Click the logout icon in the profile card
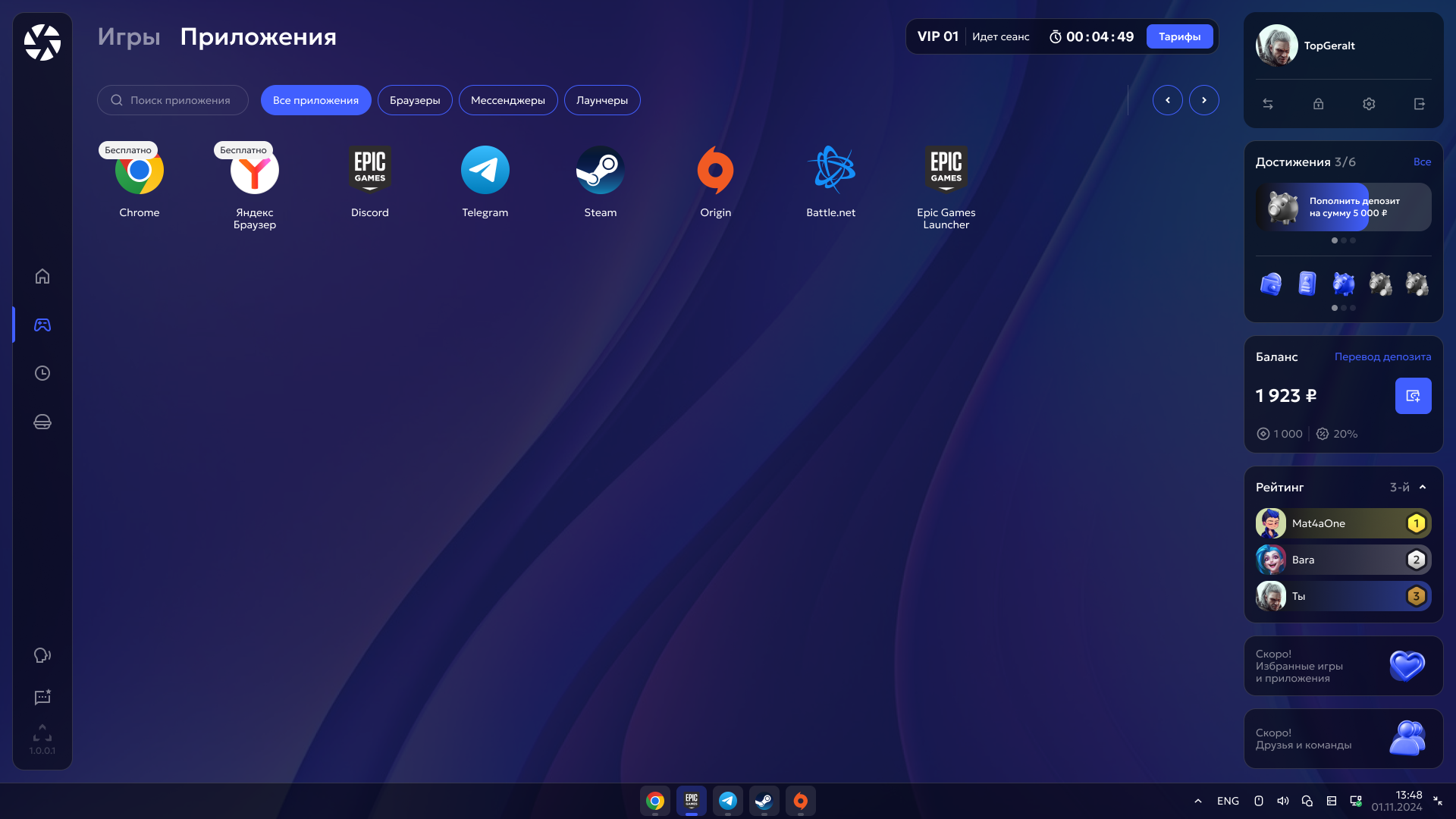The height and width of the screenshot is (819, 1456). click(1419, 104)
